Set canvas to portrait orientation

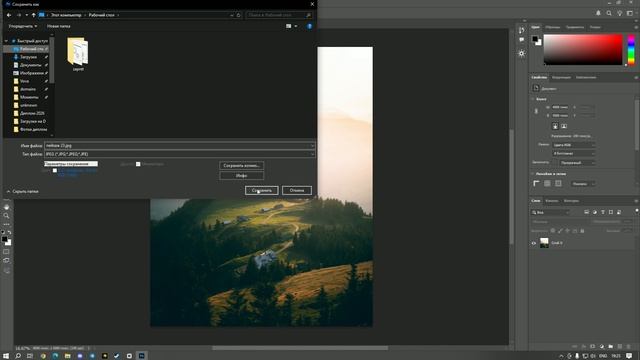(555, 127)
